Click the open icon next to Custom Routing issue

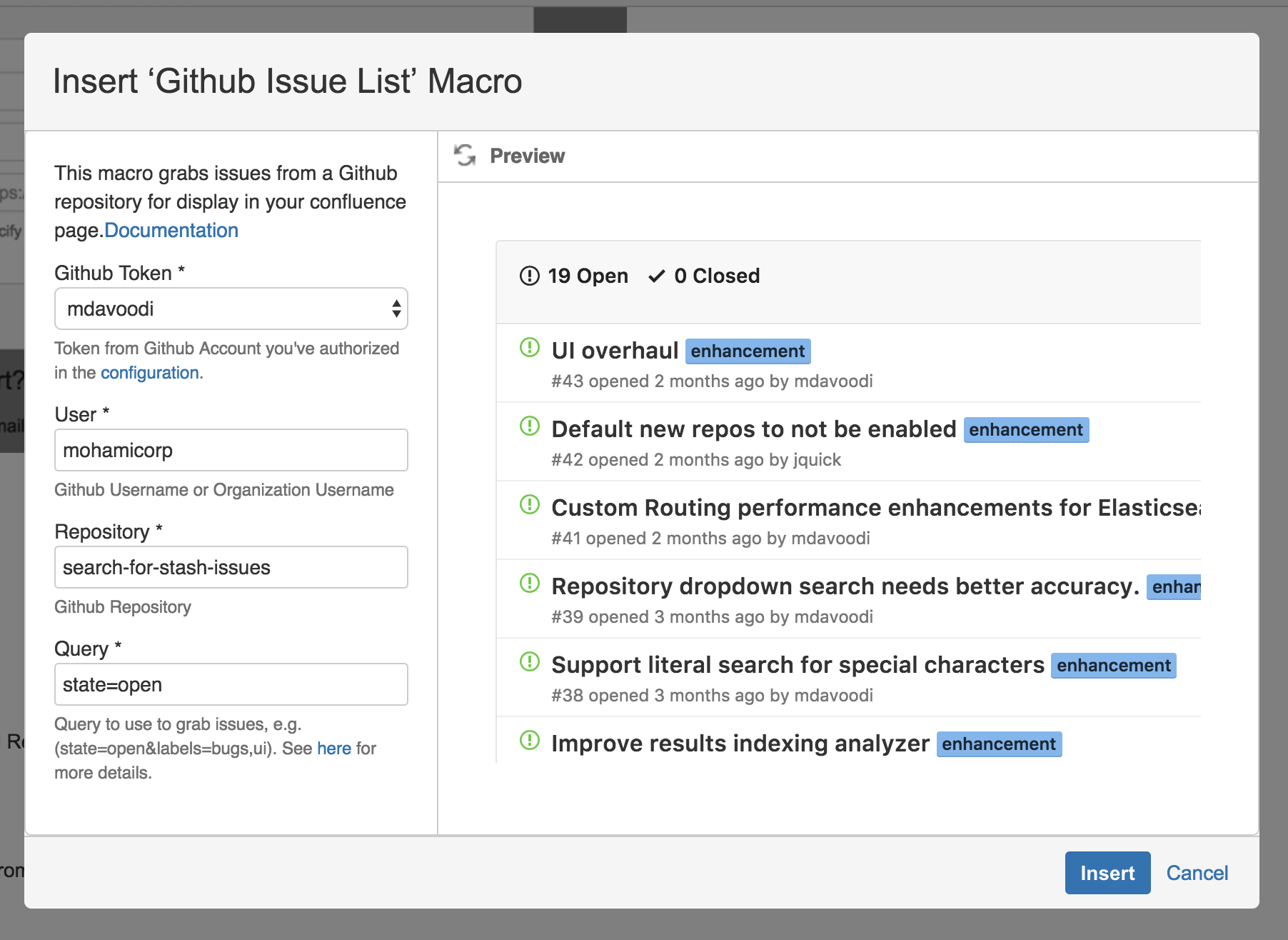[x=530, y=505]
